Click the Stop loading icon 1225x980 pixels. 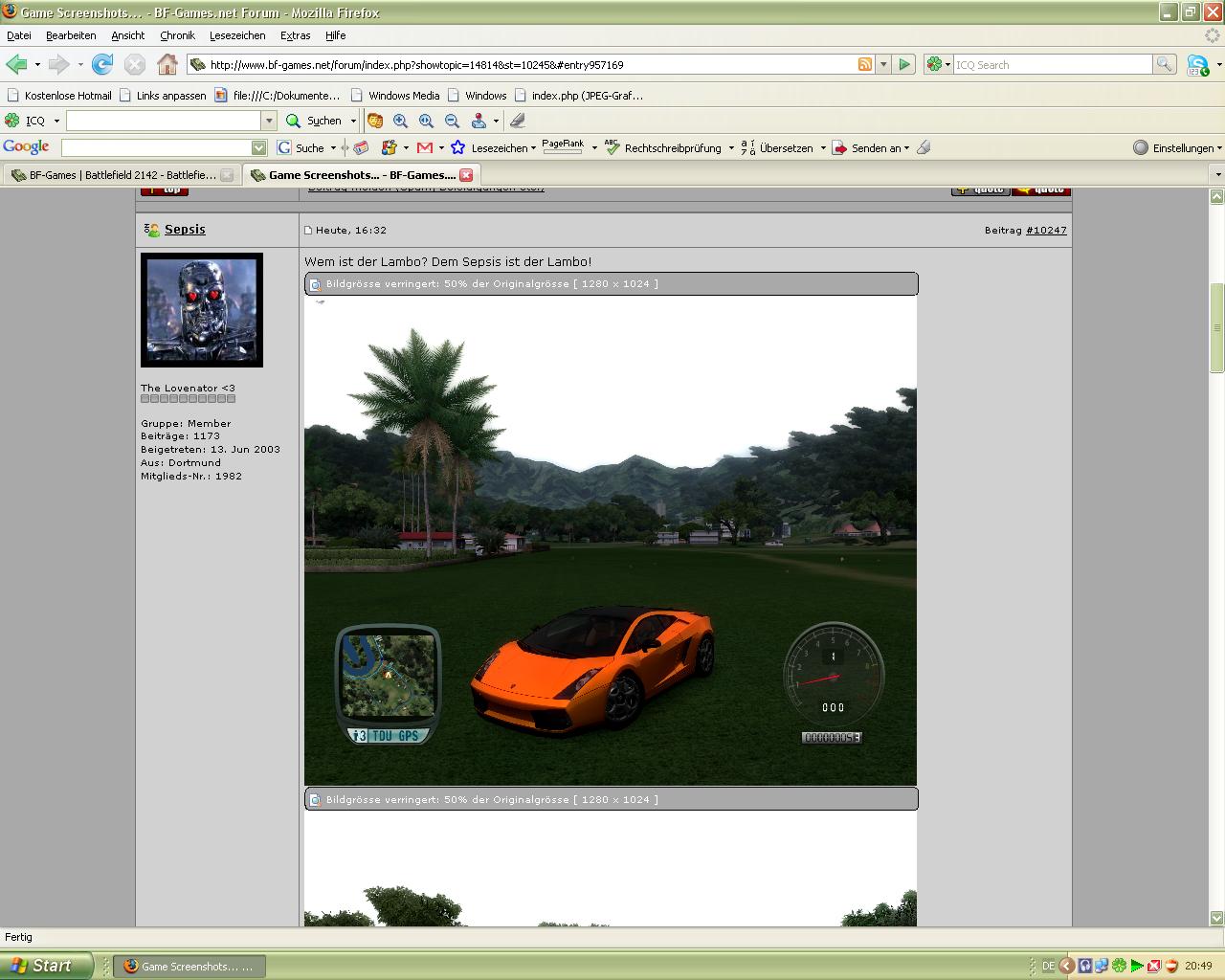tap(135, 64)
